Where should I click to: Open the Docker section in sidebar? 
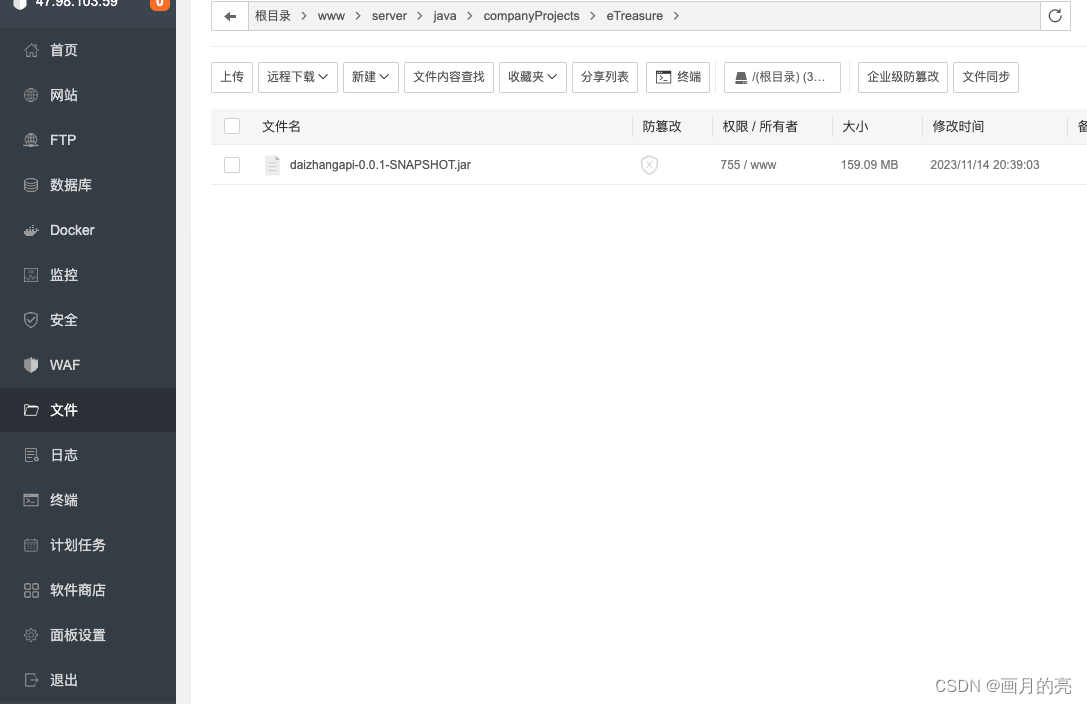coord(72,230)
